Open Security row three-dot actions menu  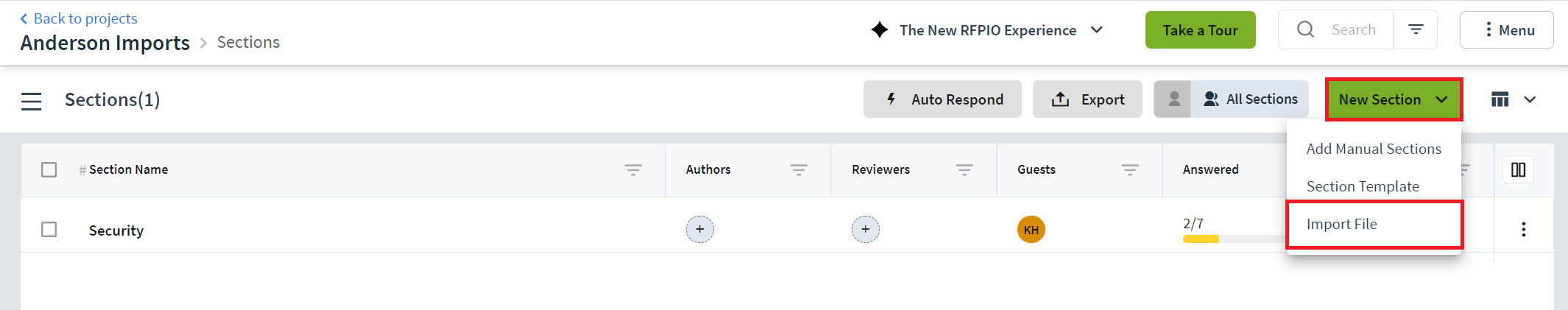point(1523,230)
